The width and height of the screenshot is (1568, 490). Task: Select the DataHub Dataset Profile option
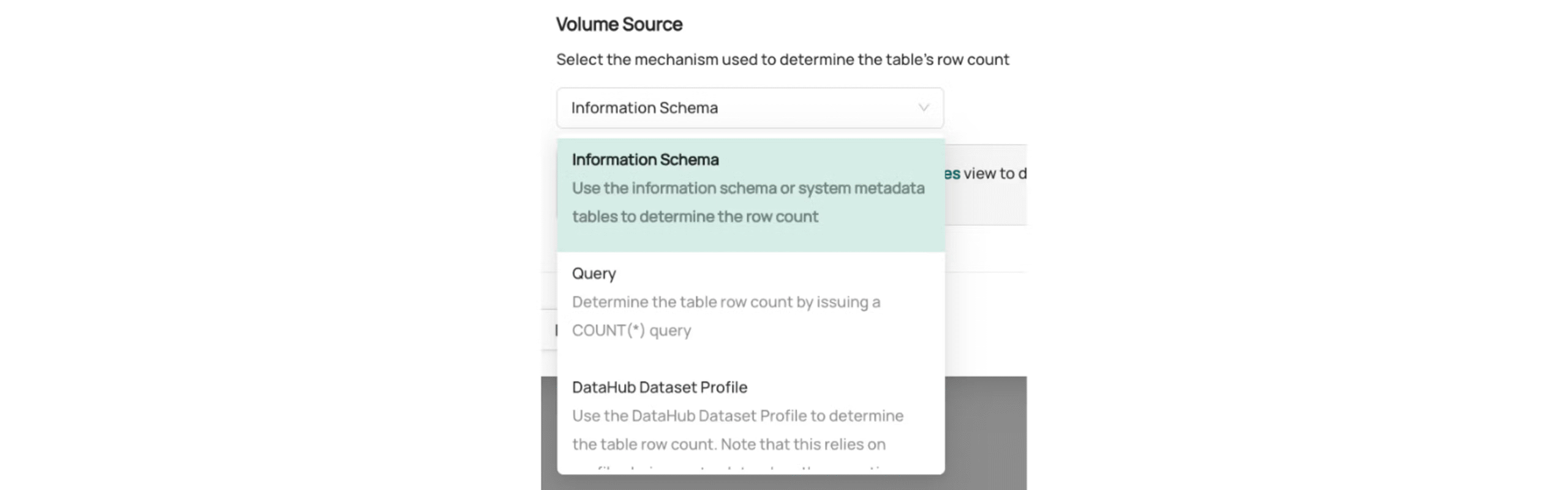point(659,388)
